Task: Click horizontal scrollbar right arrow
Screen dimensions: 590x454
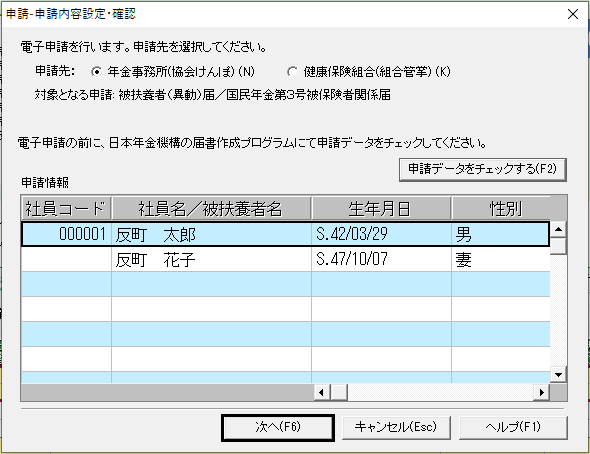Action: pos(541,393)
